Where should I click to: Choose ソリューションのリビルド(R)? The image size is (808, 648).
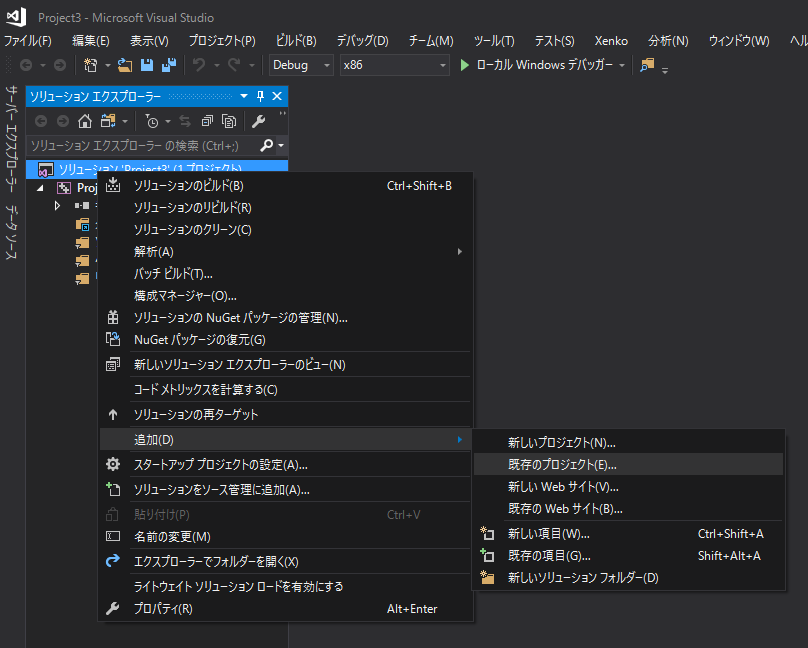[x=286, y=208]
